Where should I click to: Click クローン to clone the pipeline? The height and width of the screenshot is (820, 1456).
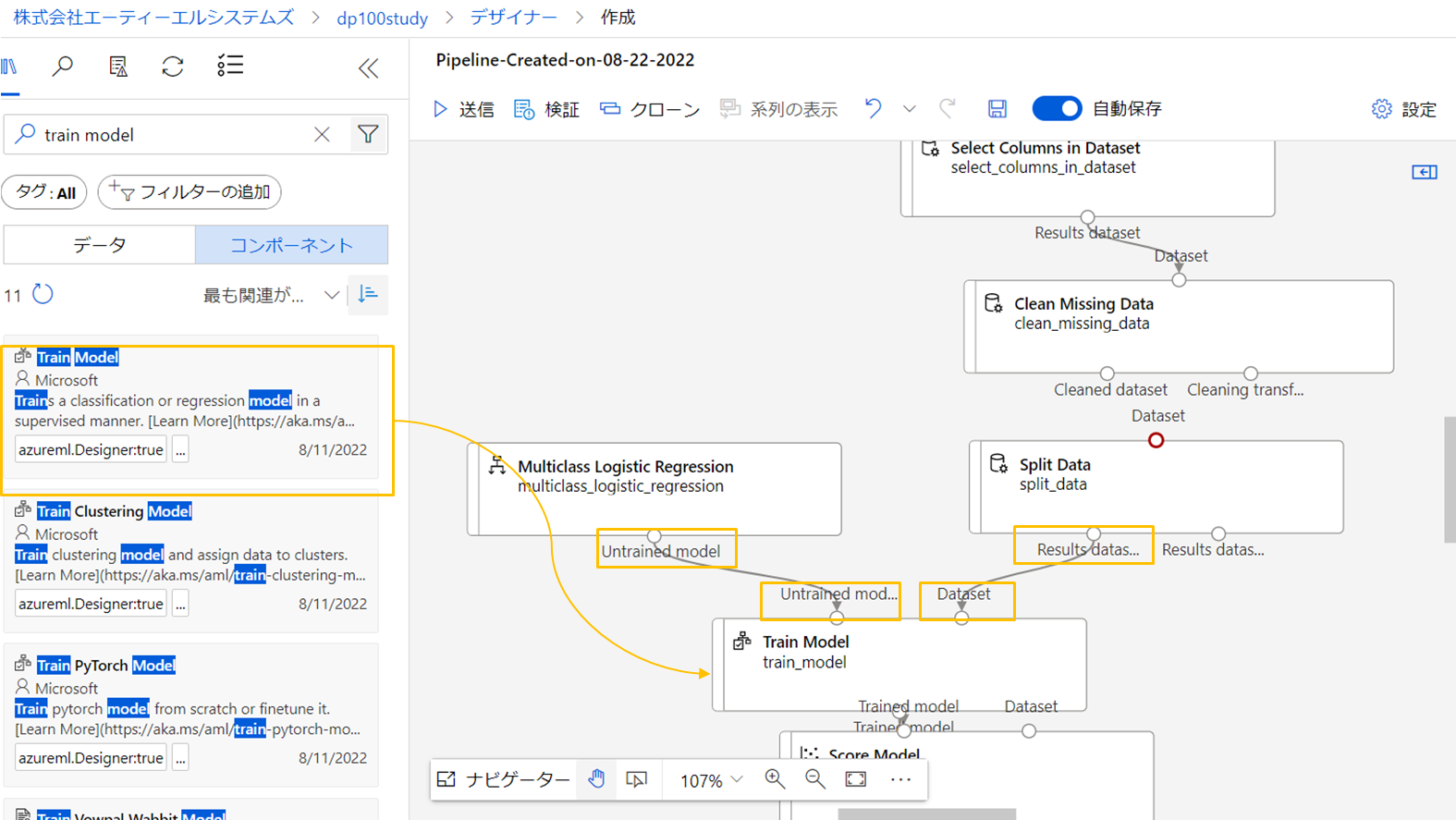point(650,110)
